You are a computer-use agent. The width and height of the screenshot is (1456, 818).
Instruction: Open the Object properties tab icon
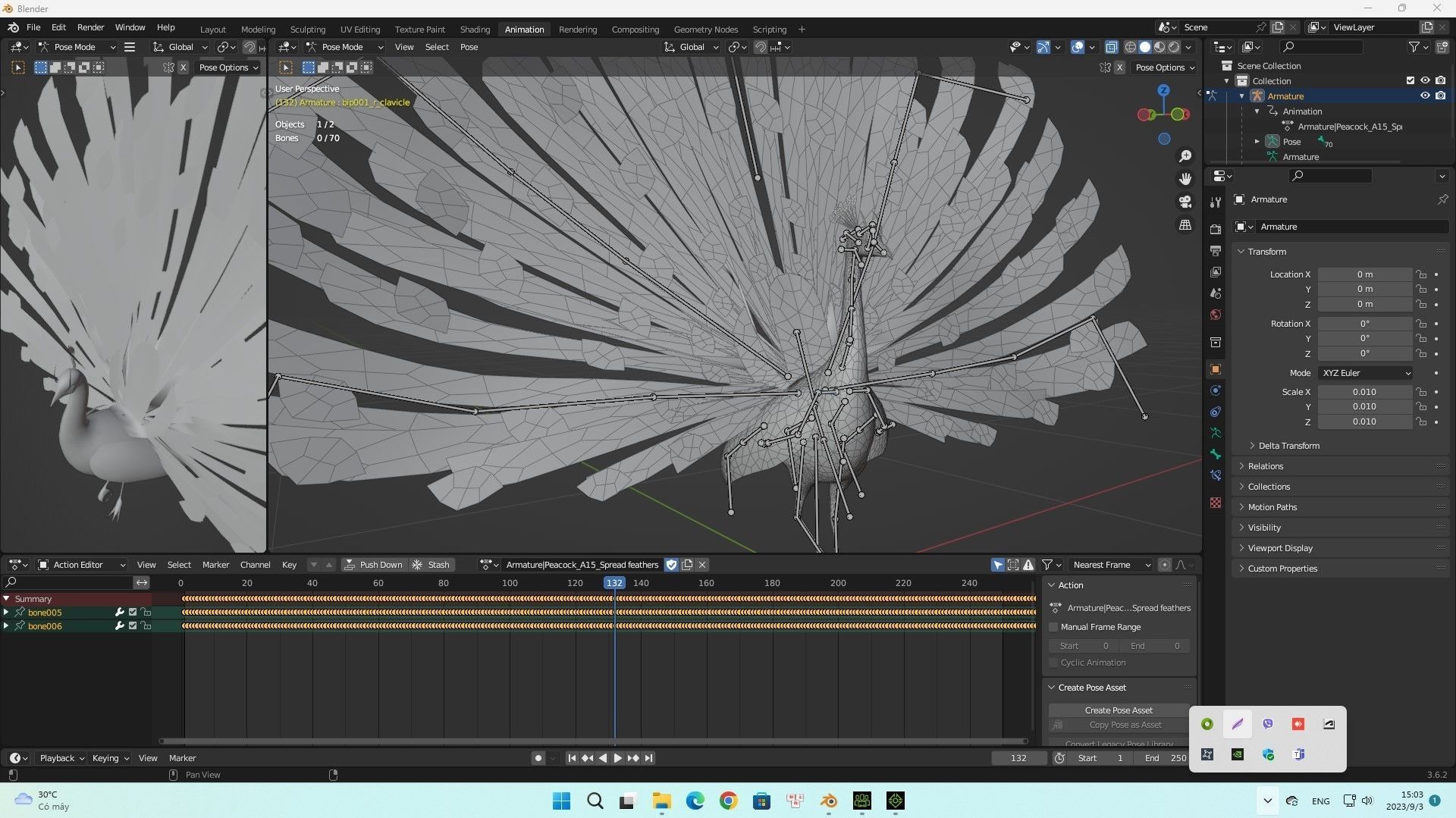1216,369
